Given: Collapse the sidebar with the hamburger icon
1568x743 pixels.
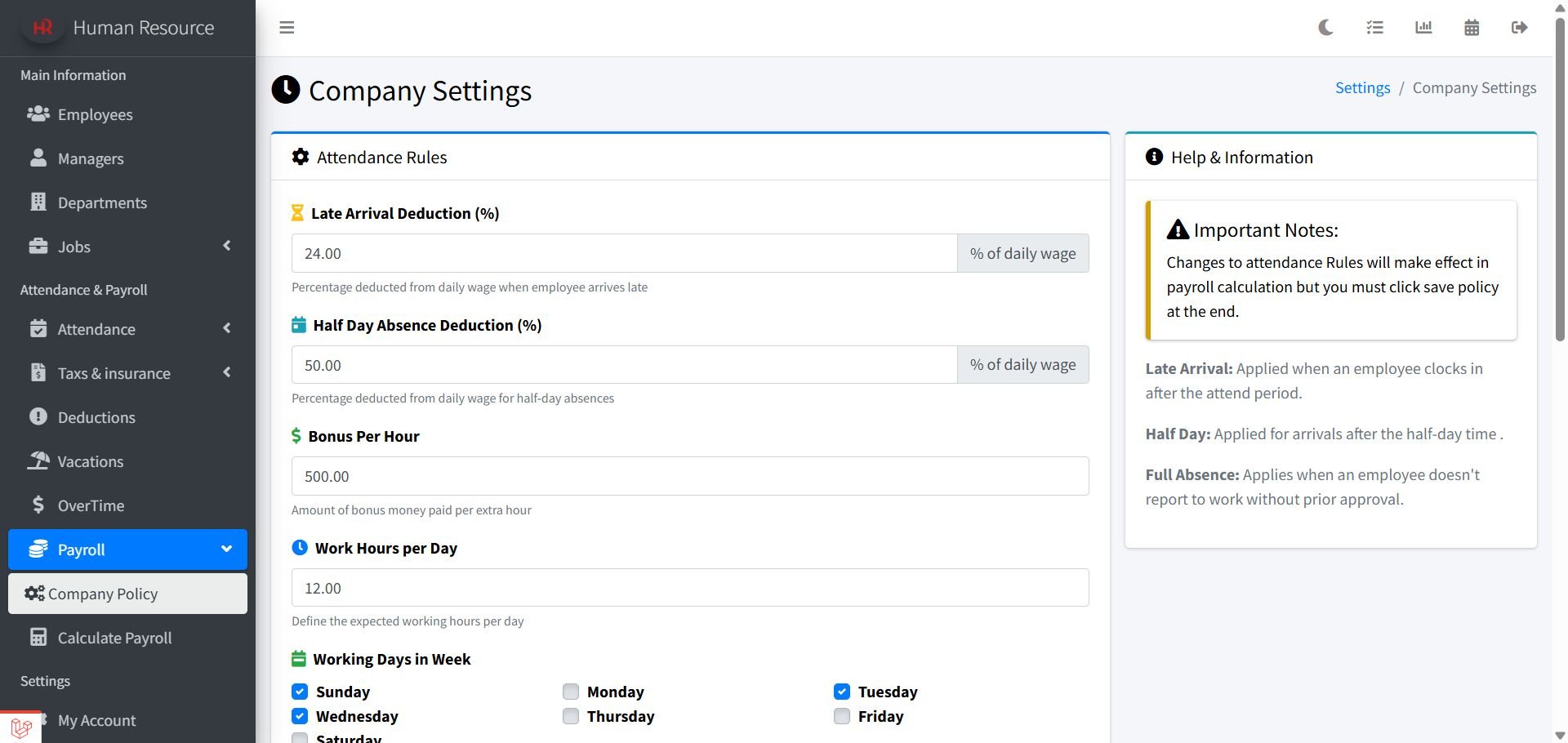Looking at the screenshot, I should point(287,28).
